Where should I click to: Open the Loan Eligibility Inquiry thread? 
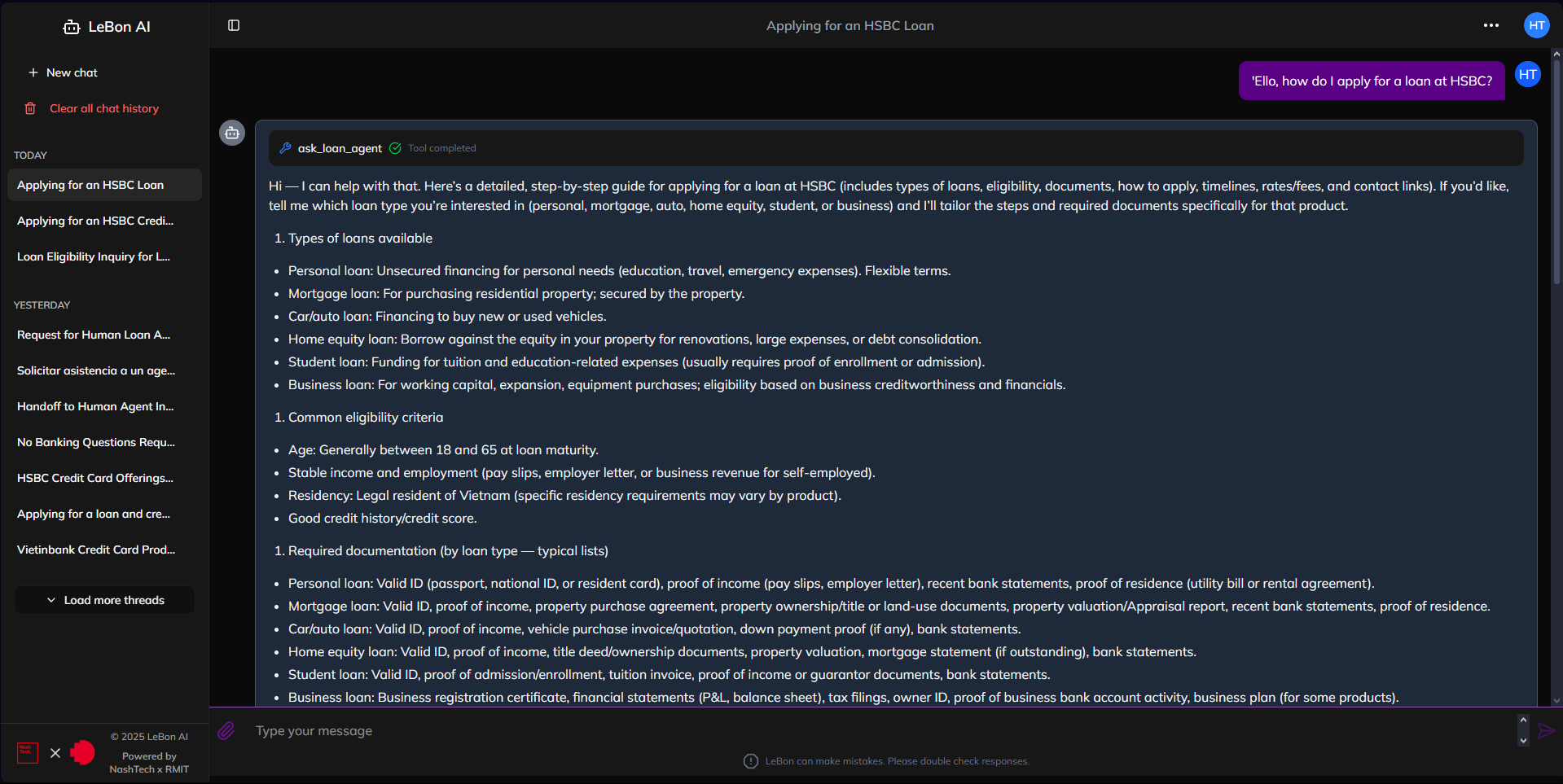click(94, 256)
